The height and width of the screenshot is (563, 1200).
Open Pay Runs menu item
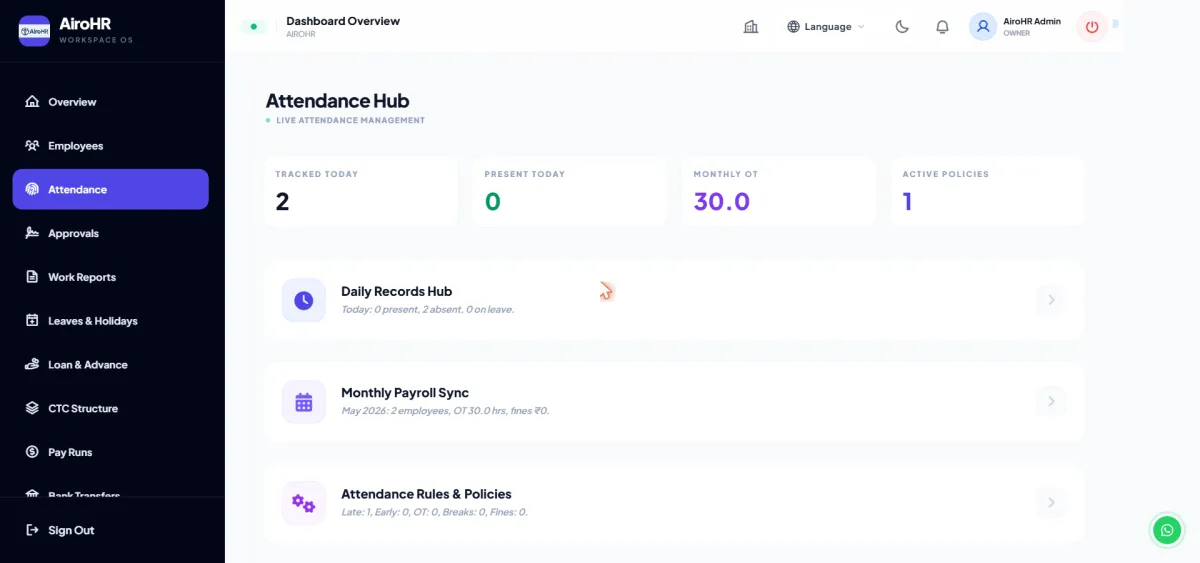[110, 452]
